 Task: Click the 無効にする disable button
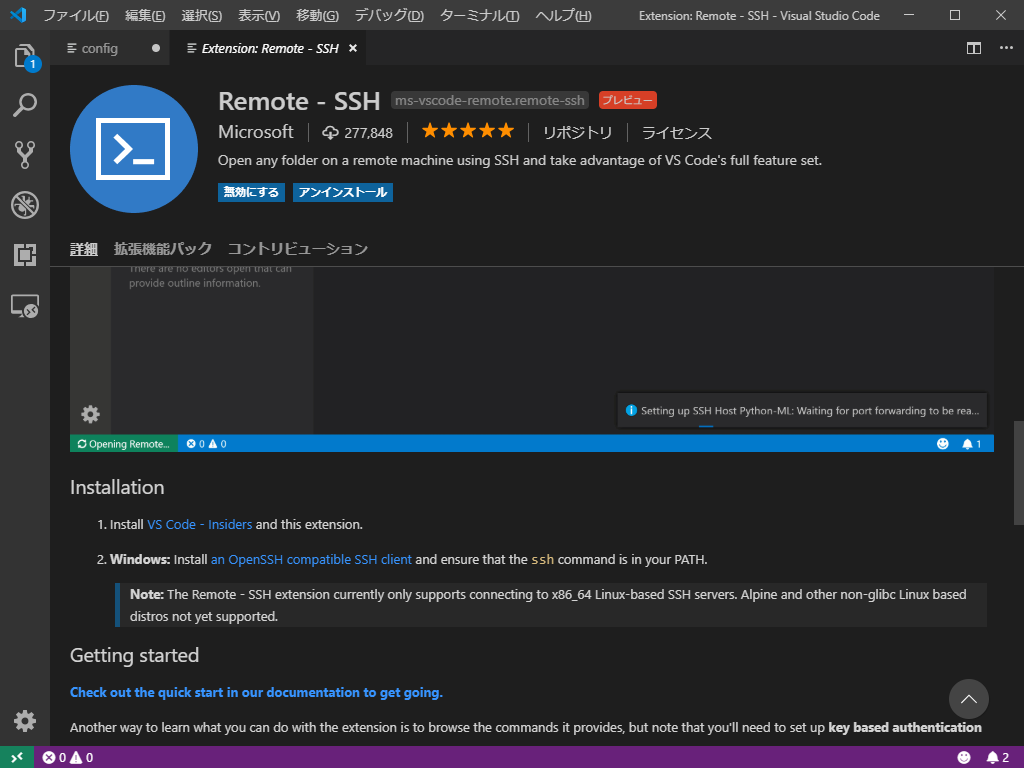(x=251, y=192)
